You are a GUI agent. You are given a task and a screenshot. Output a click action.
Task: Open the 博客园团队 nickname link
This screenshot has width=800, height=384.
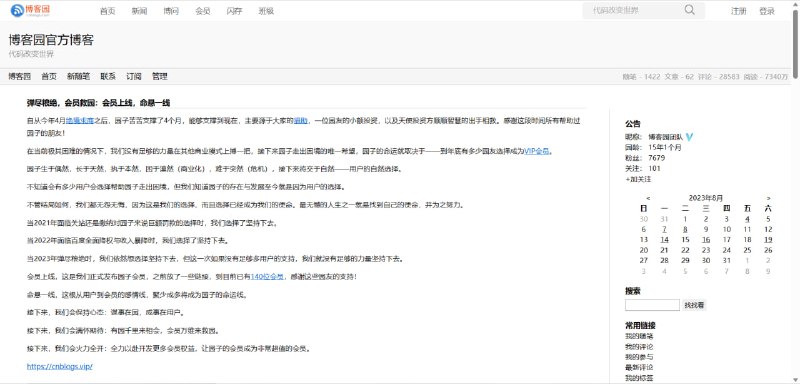click(x=666, y=137)
